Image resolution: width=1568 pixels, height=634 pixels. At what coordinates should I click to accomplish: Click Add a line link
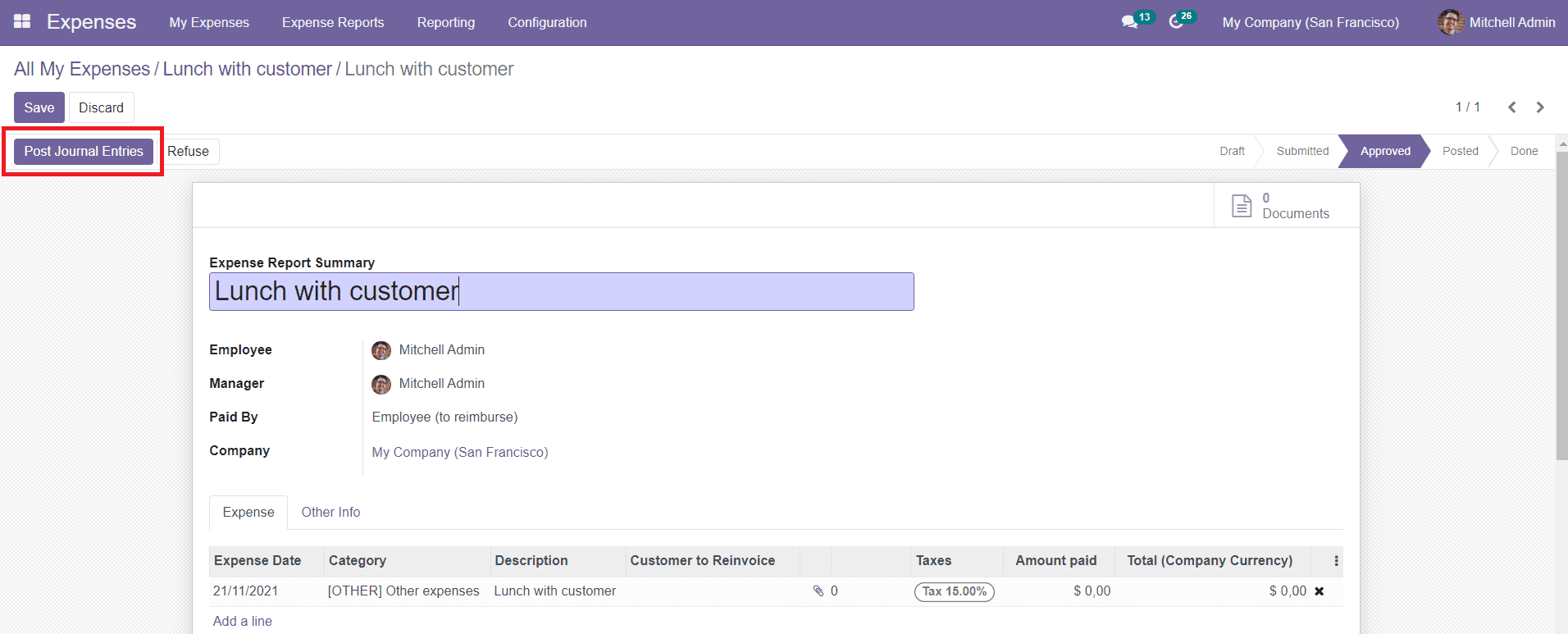point(242,621)
